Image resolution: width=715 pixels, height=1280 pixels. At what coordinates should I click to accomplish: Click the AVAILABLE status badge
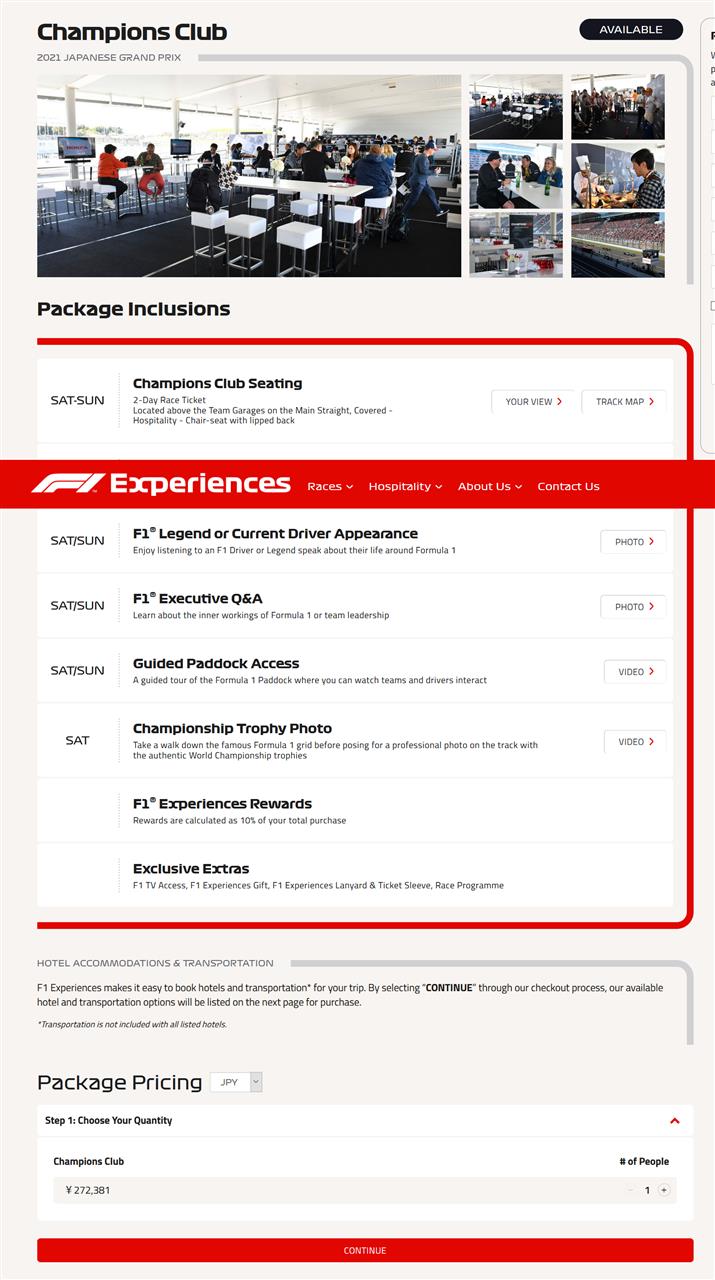[x=631, y=30]
